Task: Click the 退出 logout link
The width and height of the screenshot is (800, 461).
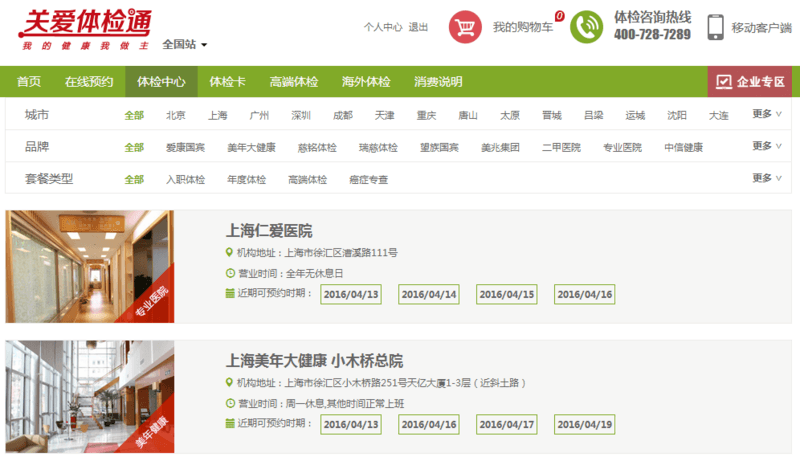Action: (418, 27)
